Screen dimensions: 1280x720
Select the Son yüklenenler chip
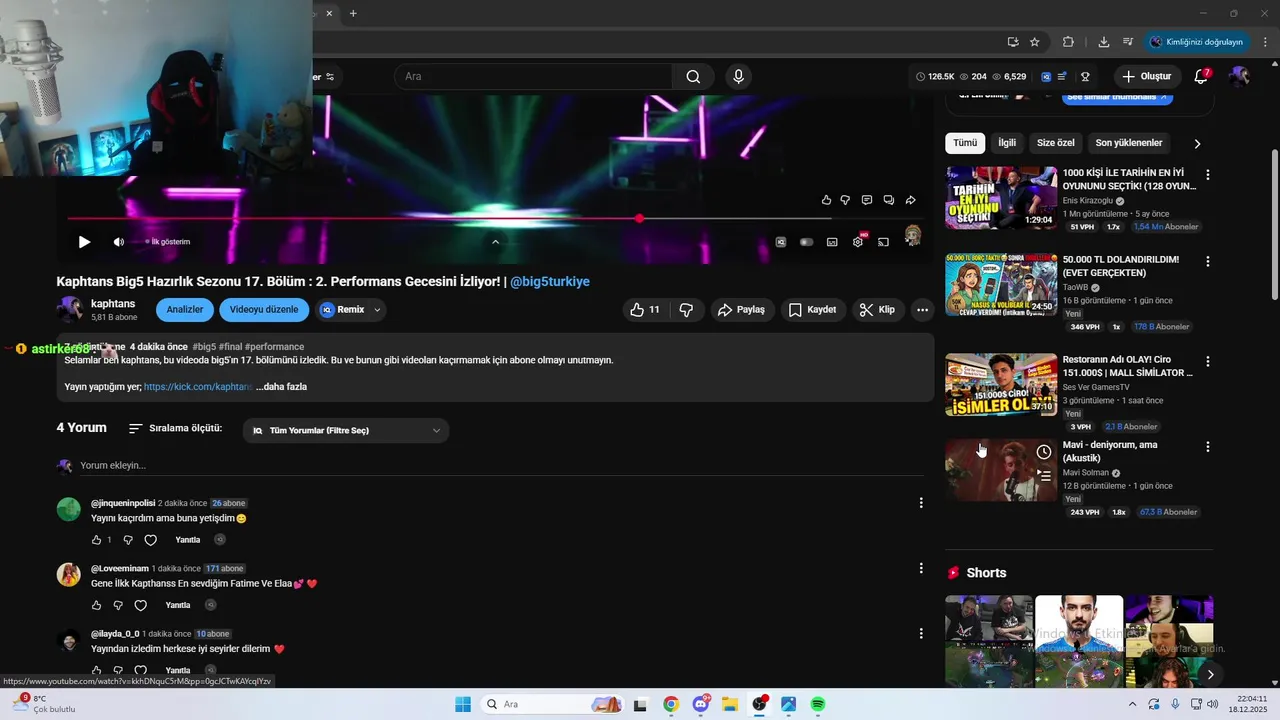coord(1129,143)
